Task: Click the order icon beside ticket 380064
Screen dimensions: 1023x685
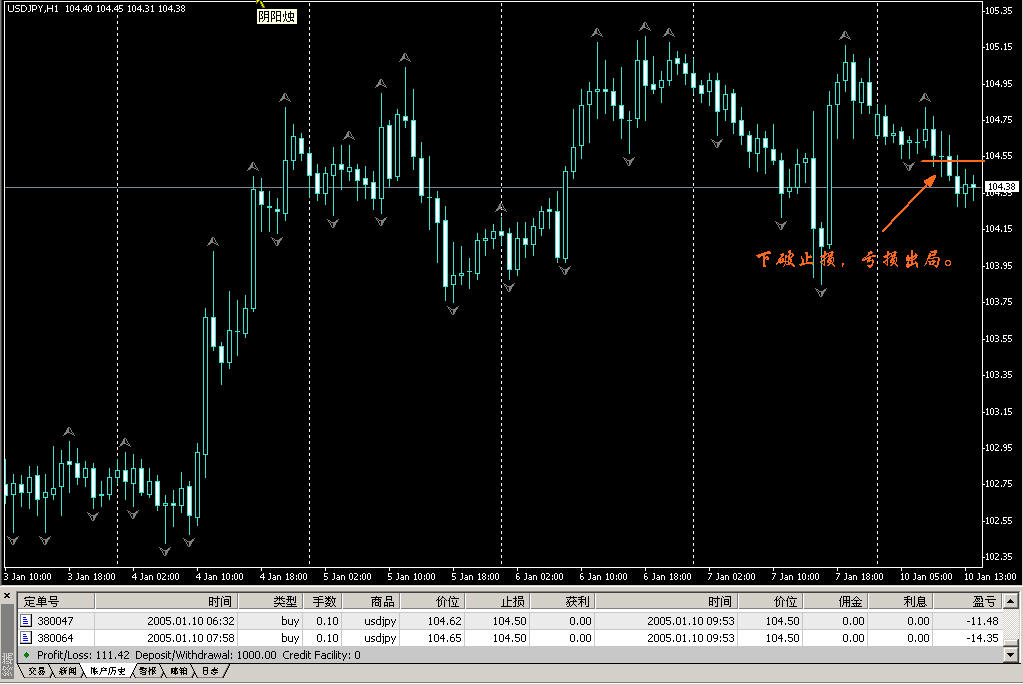Action: pos(26,637)
